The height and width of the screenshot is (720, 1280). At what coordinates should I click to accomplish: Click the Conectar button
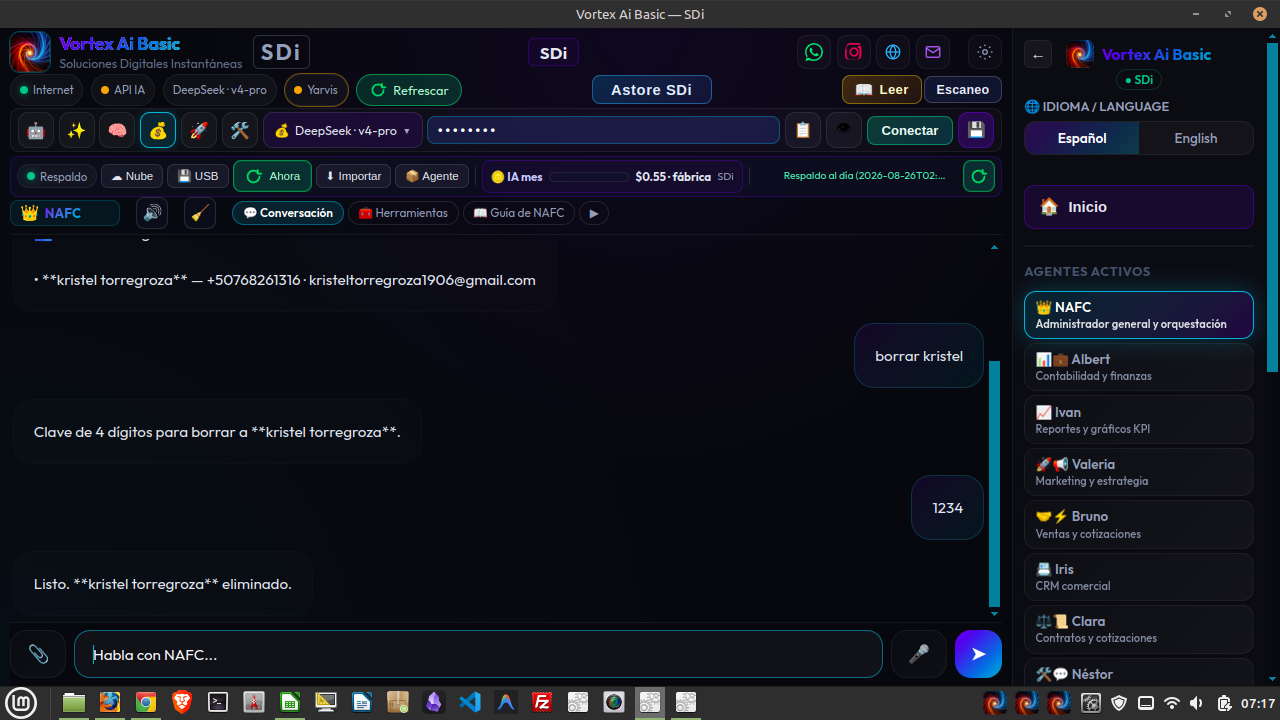(910, 130)
